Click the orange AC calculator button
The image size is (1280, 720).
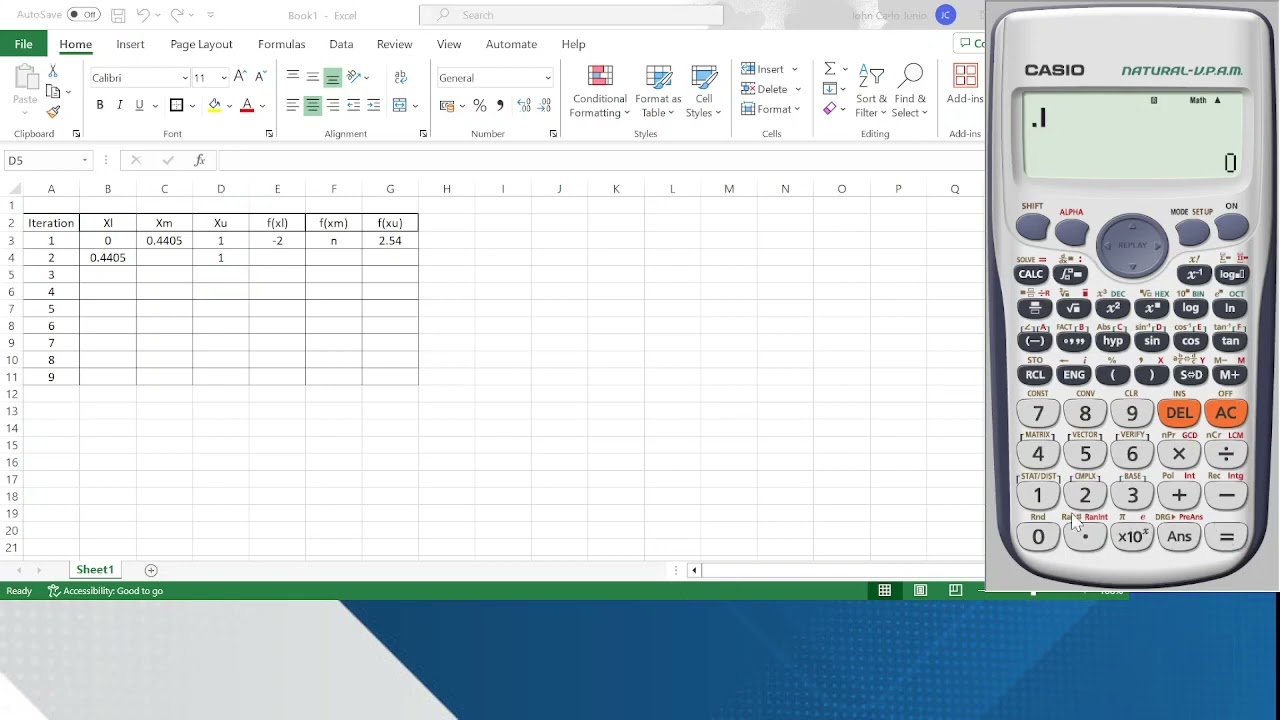tap(1226, 413)
